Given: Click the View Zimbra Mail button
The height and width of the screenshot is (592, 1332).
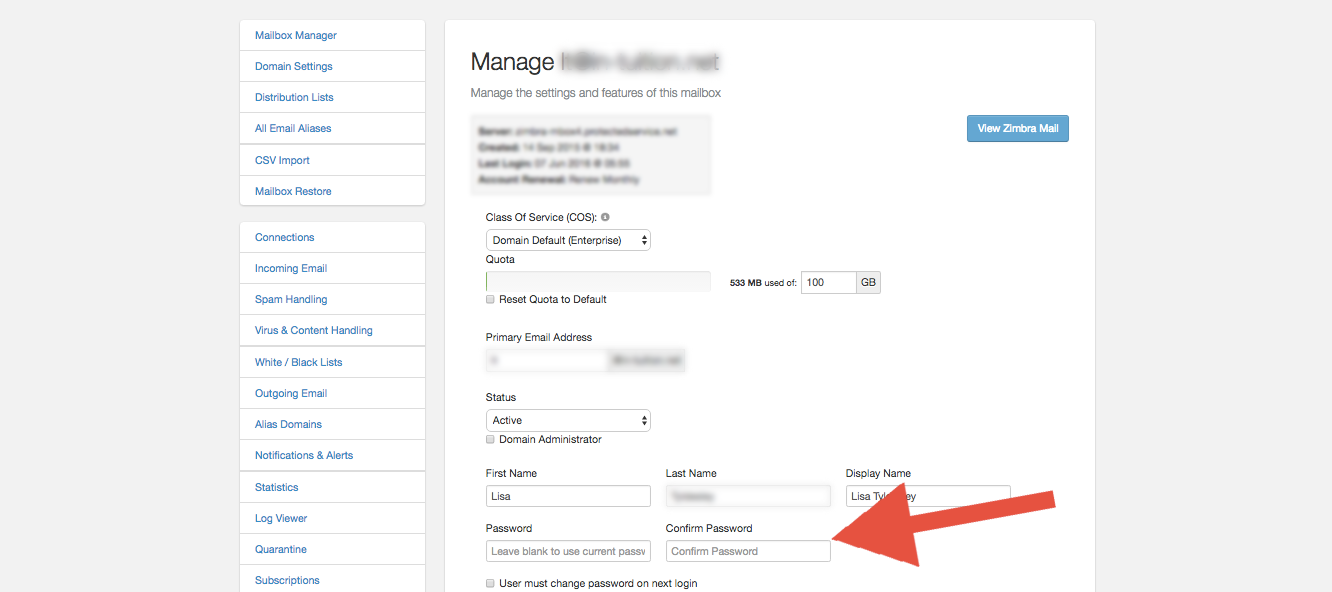Looking at the screenshot, I should coord(1017,128).
